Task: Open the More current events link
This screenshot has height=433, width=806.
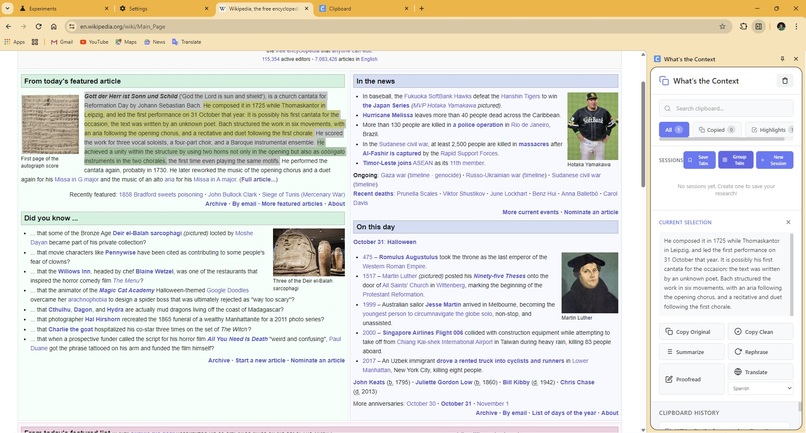Action: coord(530,212)
